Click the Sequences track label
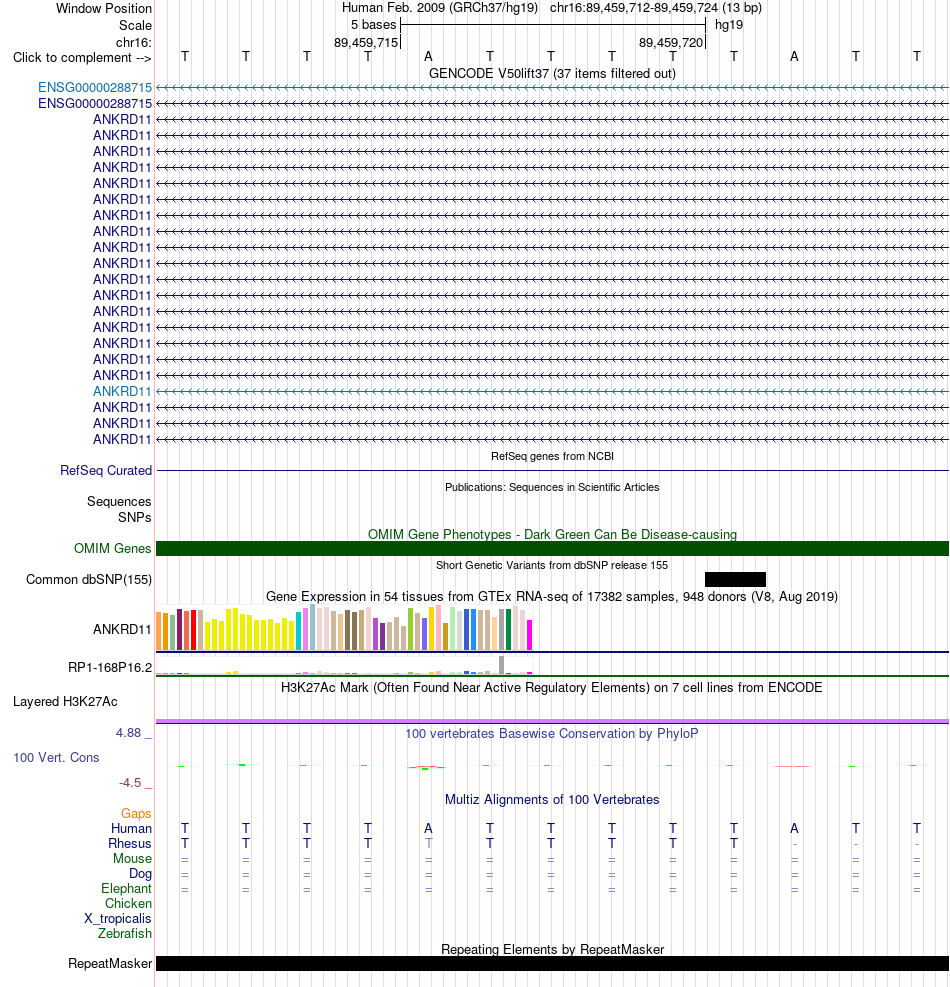Screen dimensions: 950x987 coord(119,502)
